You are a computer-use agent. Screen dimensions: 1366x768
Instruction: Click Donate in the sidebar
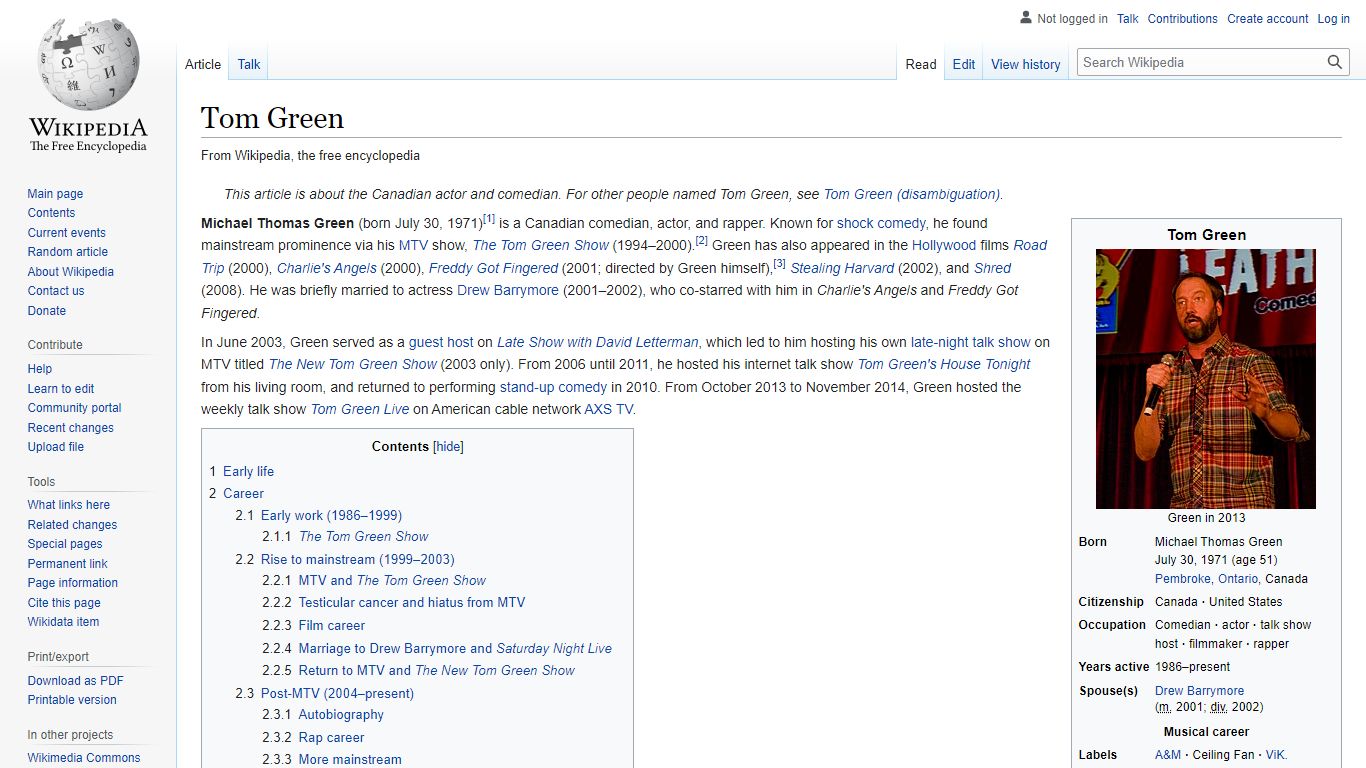coord(47,311)
